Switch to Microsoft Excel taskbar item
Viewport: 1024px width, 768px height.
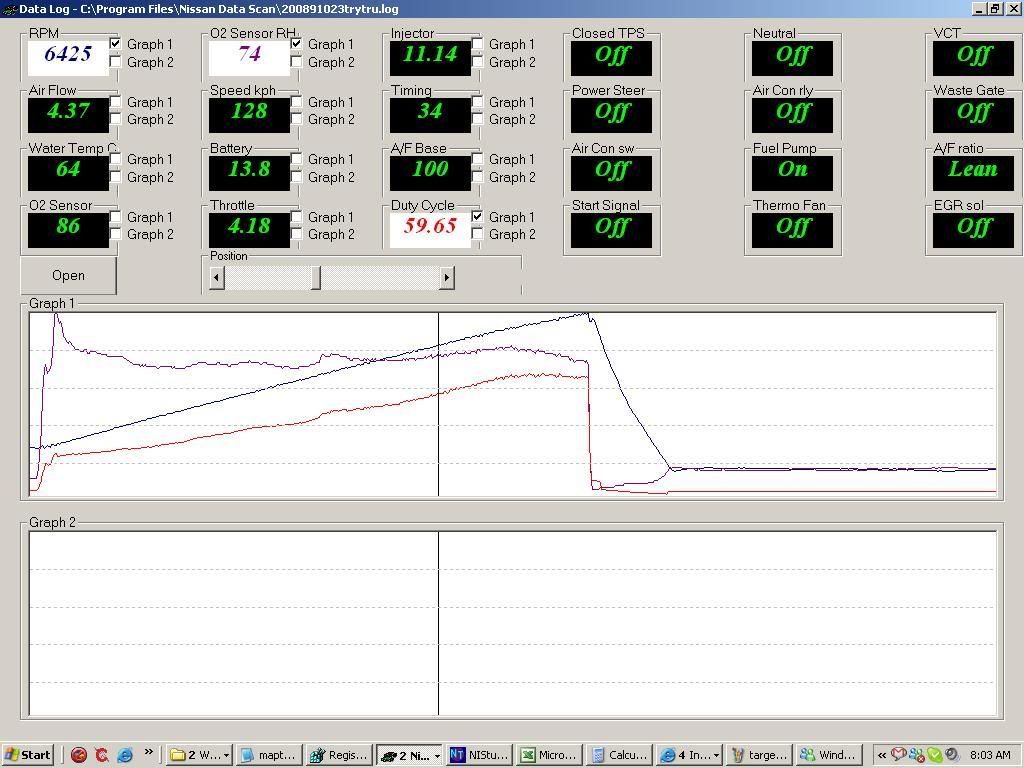[549, 755]
